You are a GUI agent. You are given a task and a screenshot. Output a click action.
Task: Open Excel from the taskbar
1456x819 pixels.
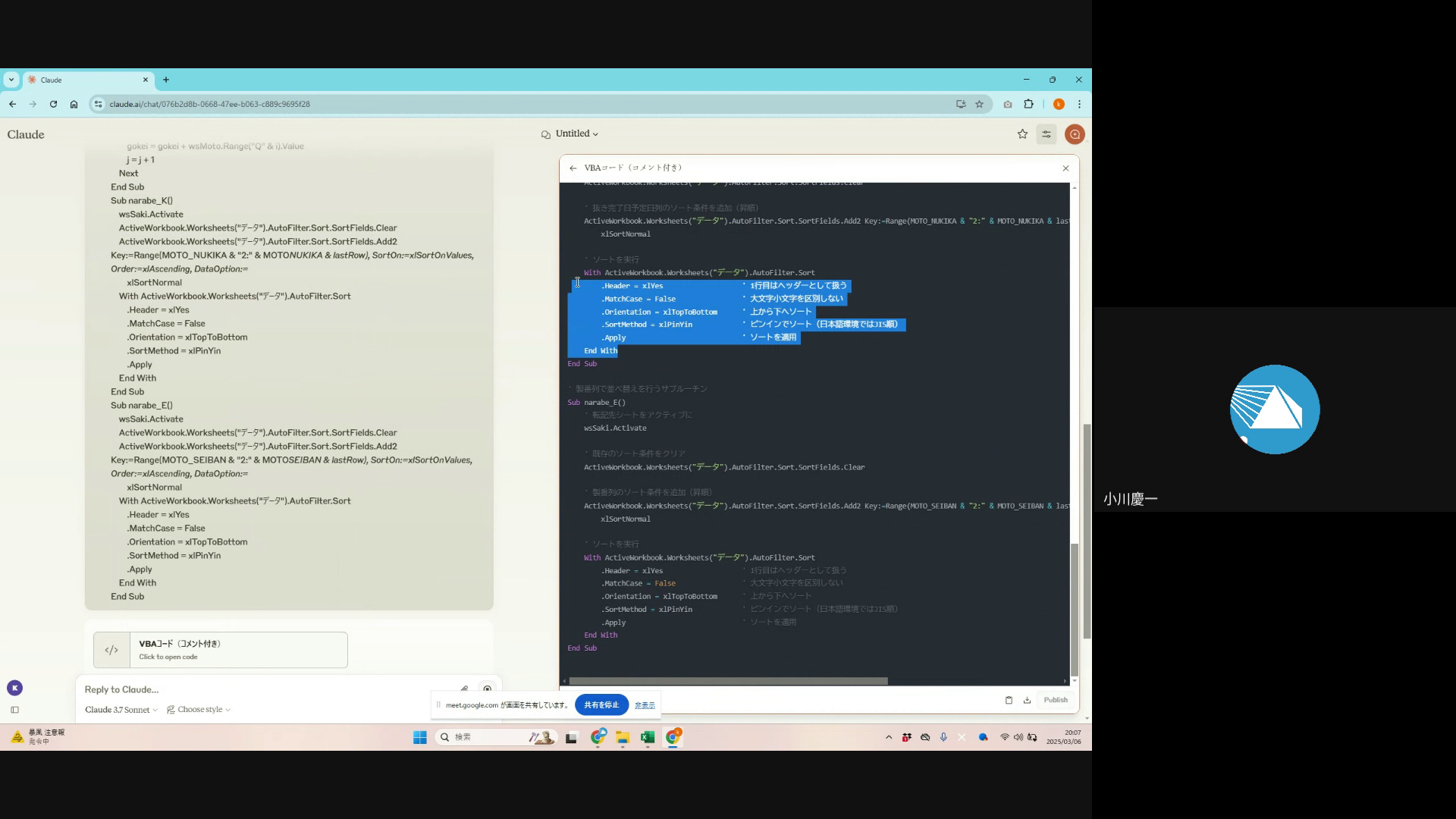click(x=647, y=737)
